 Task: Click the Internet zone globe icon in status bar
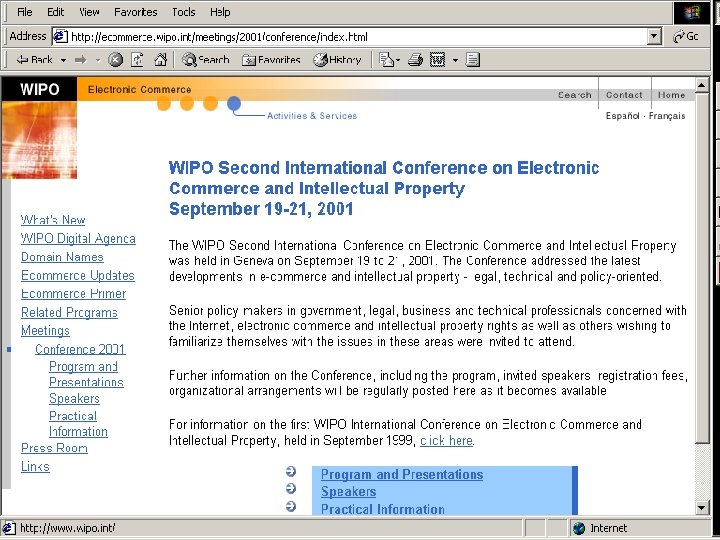579,529
